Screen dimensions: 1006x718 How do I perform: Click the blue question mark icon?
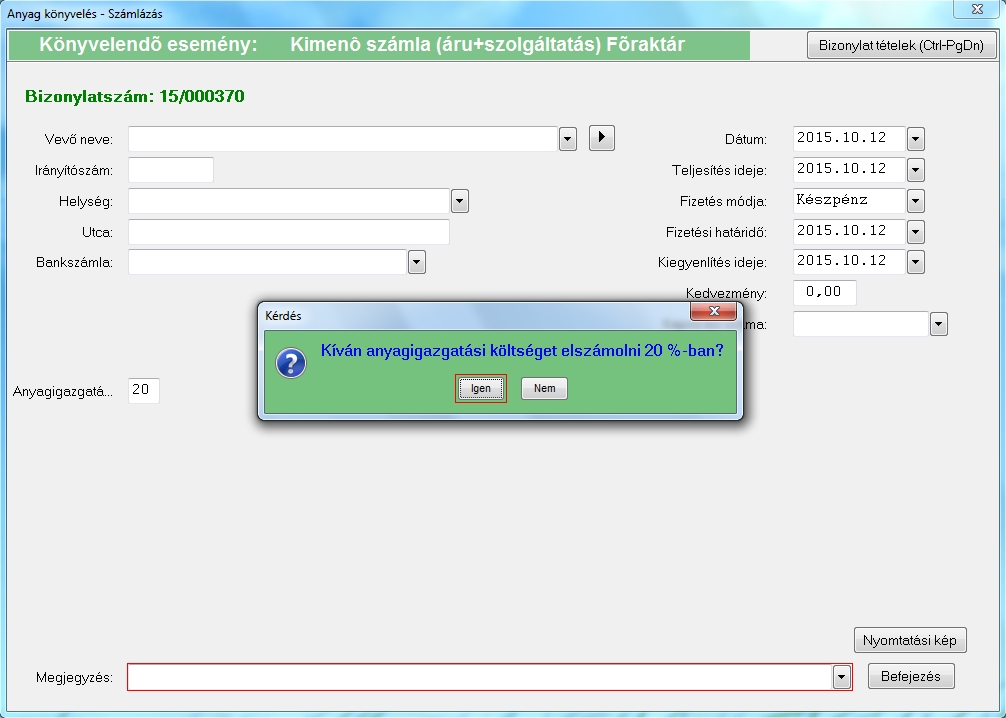[x=291, y=364]
